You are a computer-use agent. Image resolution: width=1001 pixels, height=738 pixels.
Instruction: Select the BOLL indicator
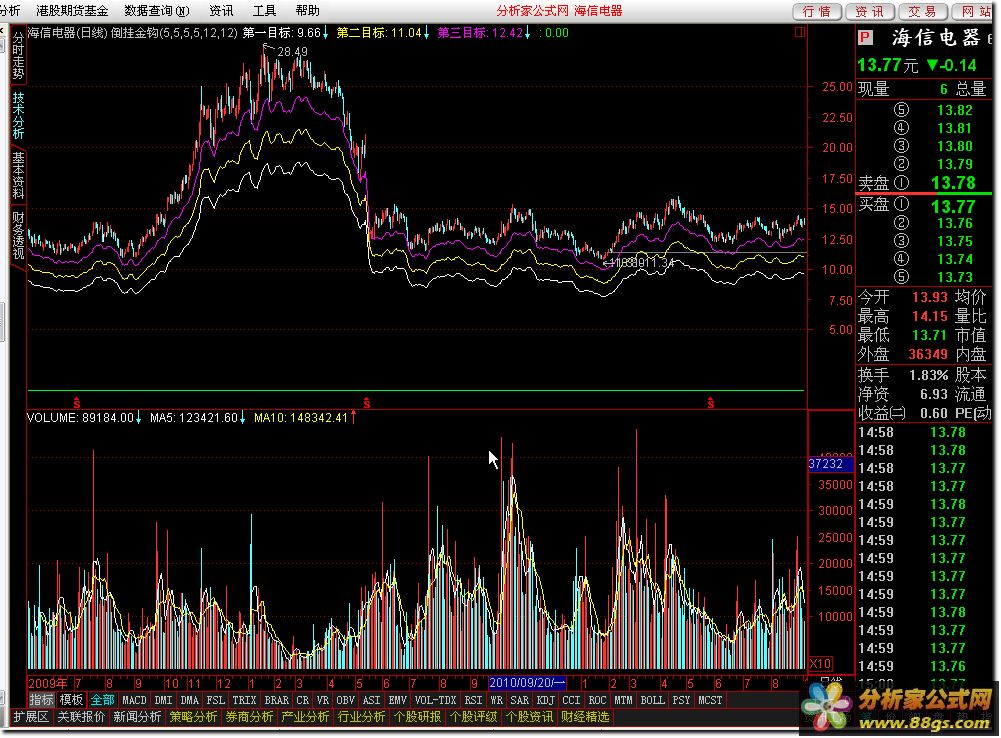[652, 700]
